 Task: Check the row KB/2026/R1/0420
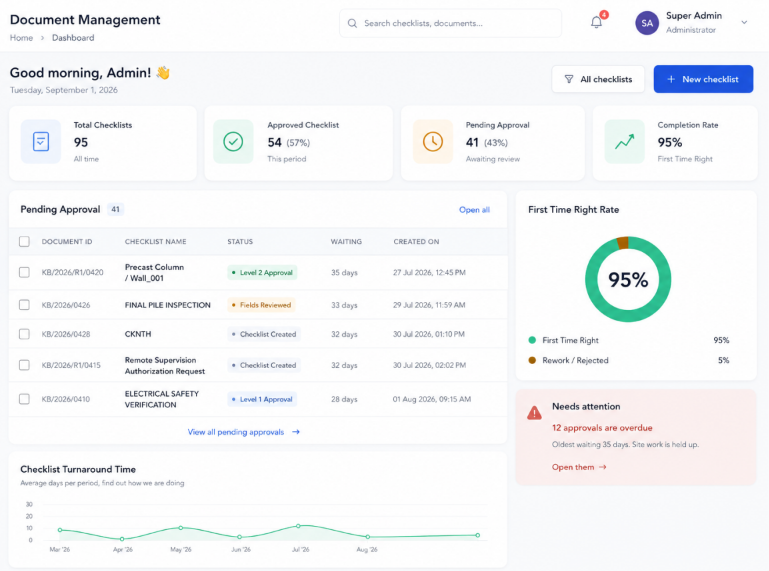(x=24, y=272)
